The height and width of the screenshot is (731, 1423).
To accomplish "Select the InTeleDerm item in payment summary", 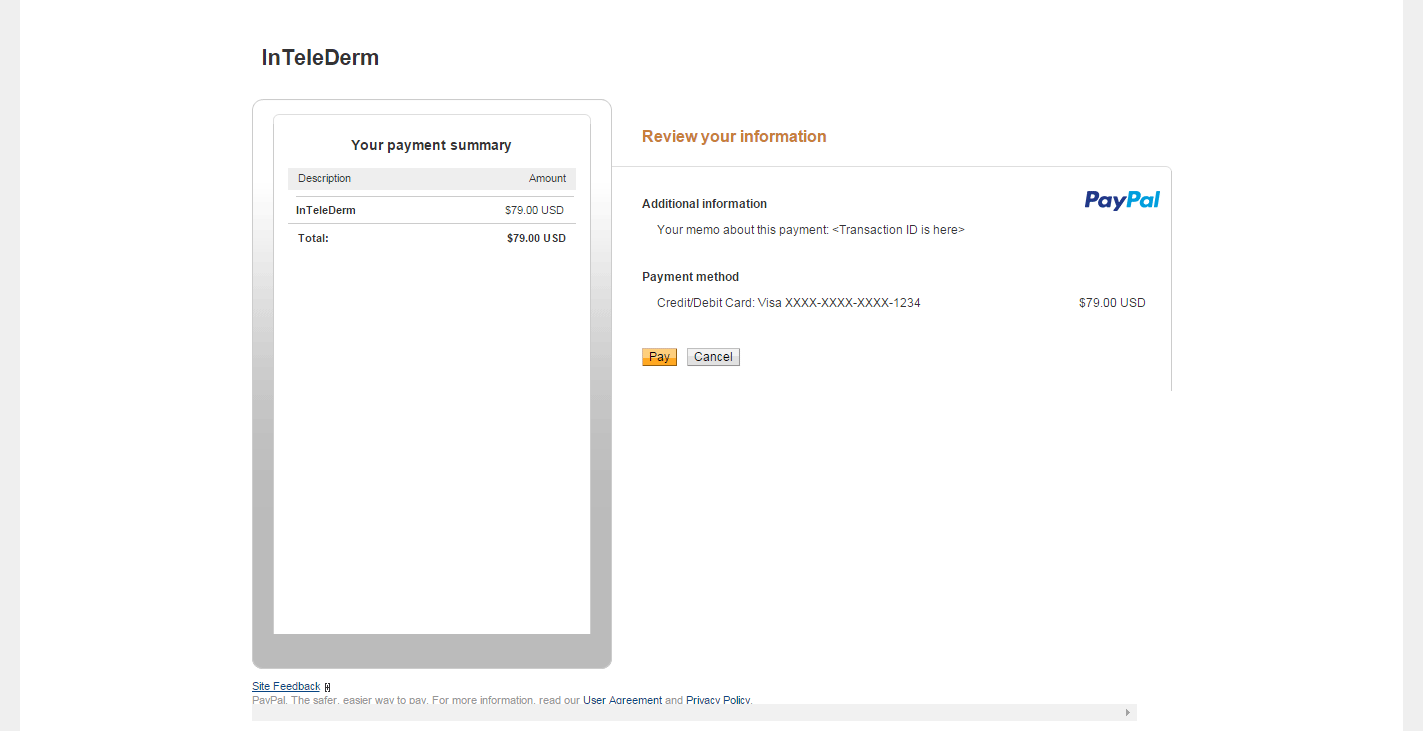I will point(326,210).
